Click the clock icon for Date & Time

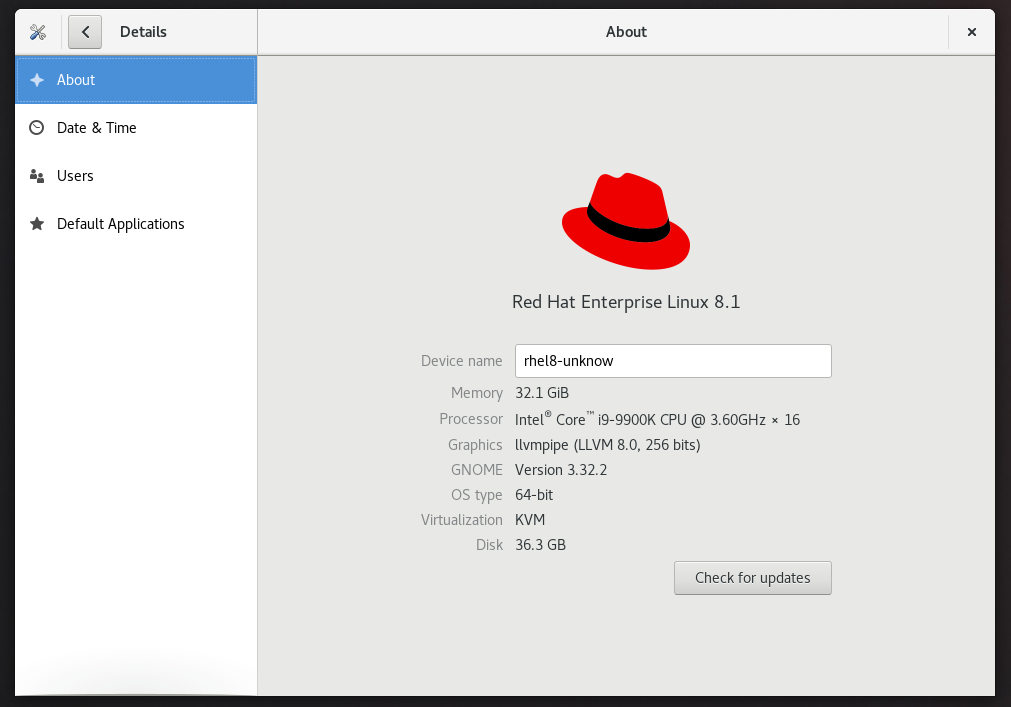click(x=37, y=128)
